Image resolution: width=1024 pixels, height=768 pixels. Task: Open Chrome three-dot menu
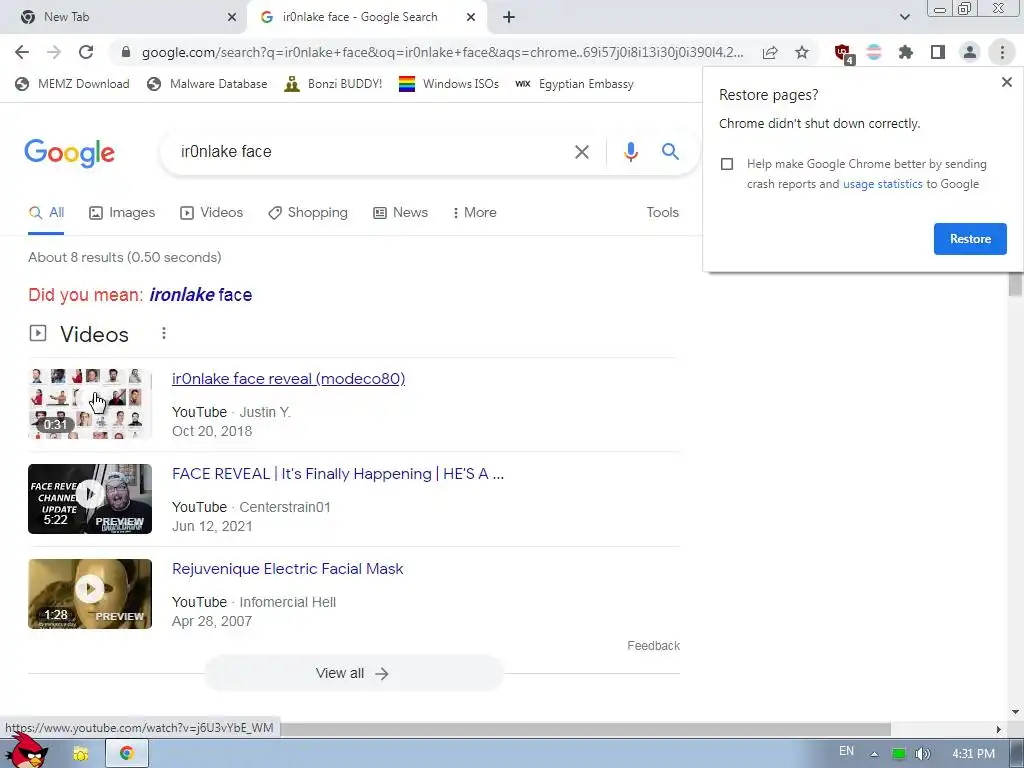[1002, 52]
